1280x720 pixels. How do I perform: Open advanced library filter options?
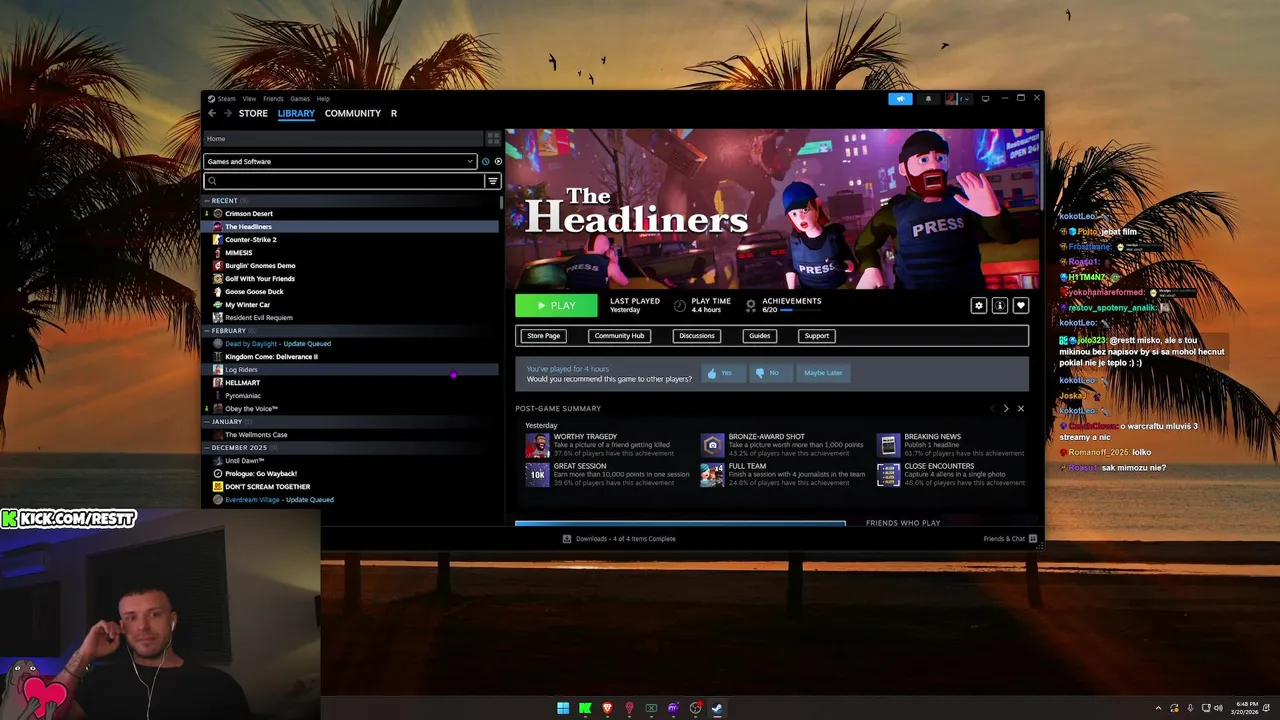tap(492, 181)
